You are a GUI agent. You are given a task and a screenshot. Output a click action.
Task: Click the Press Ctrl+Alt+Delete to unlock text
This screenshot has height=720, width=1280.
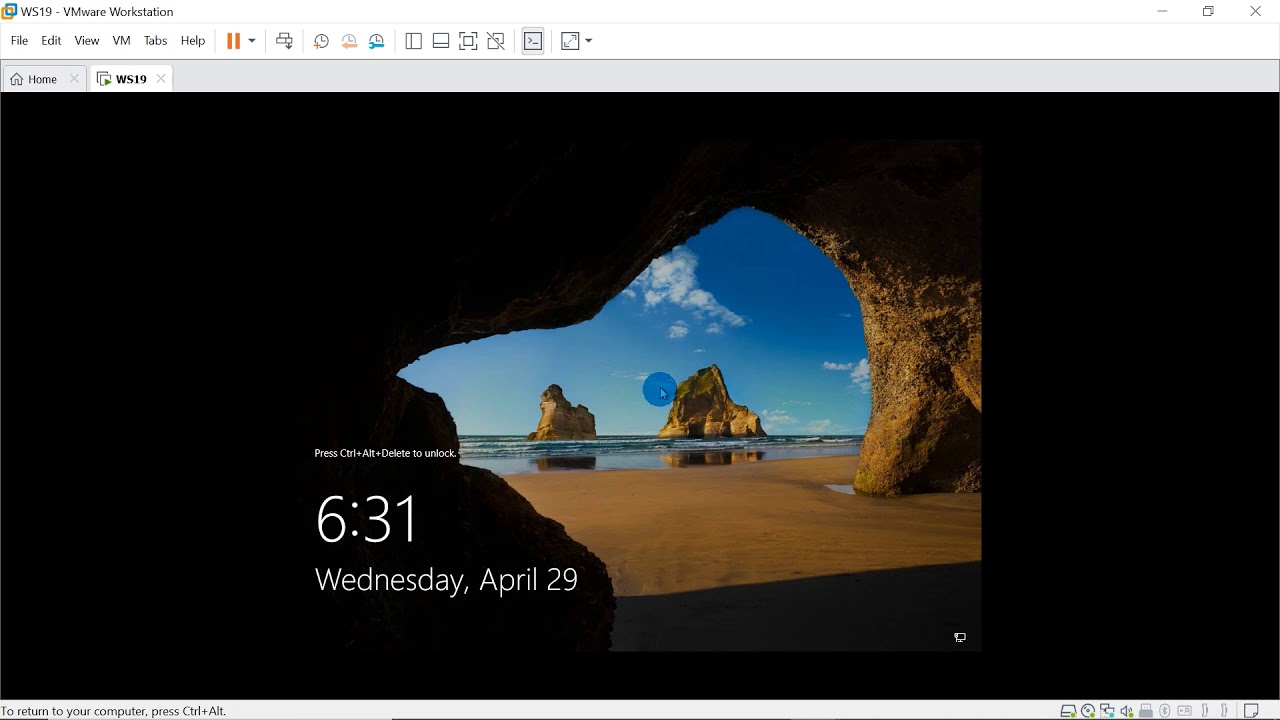click(x=385, y=453)
